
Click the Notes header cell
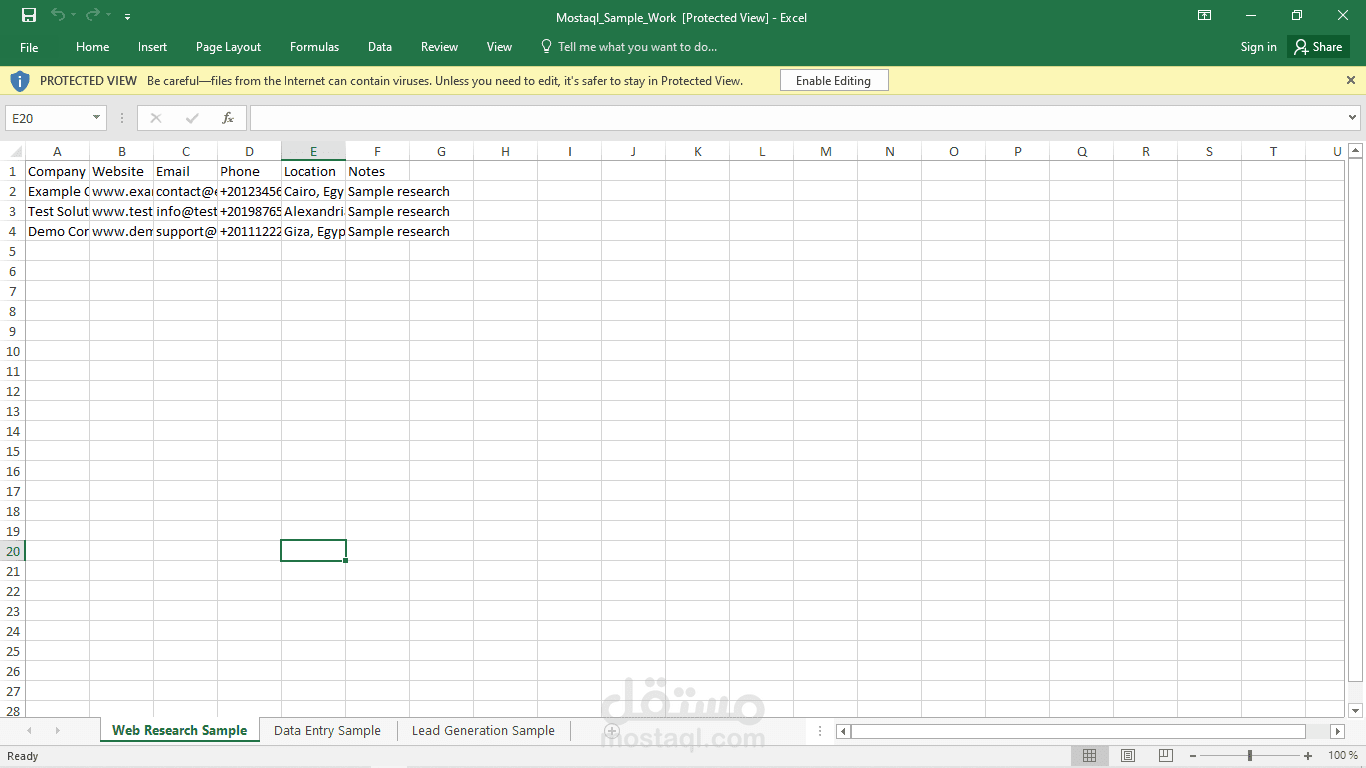[377, 171]
